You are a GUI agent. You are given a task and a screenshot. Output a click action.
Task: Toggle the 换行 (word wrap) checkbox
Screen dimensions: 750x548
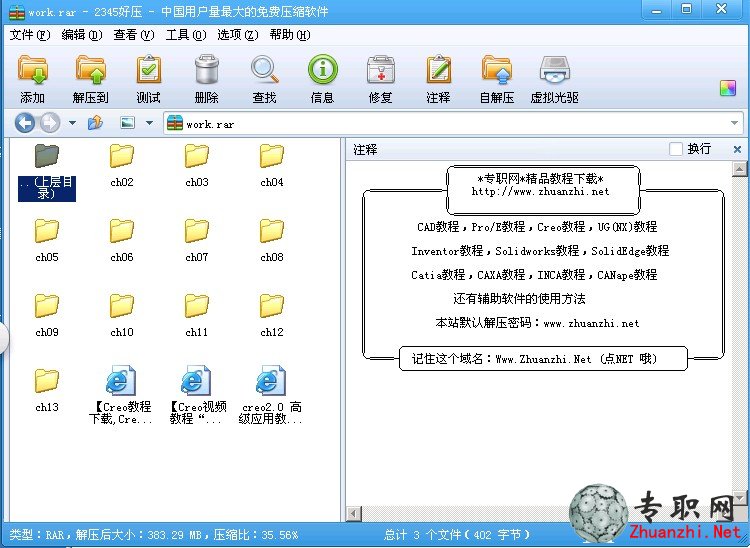[x=675, y=149]
